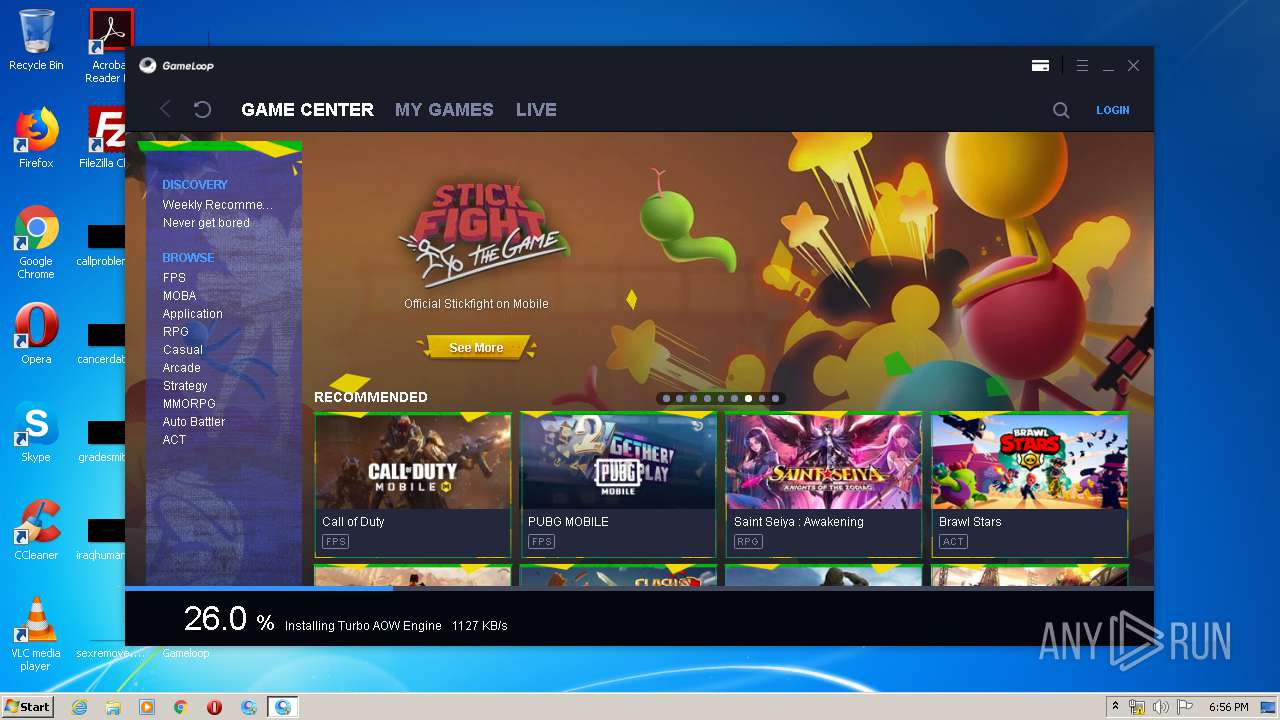Image resolution: width=1280 pixels, height=720 pixels.
Task: Open Internet Explorer from taskbar
Action: point(80,707)
